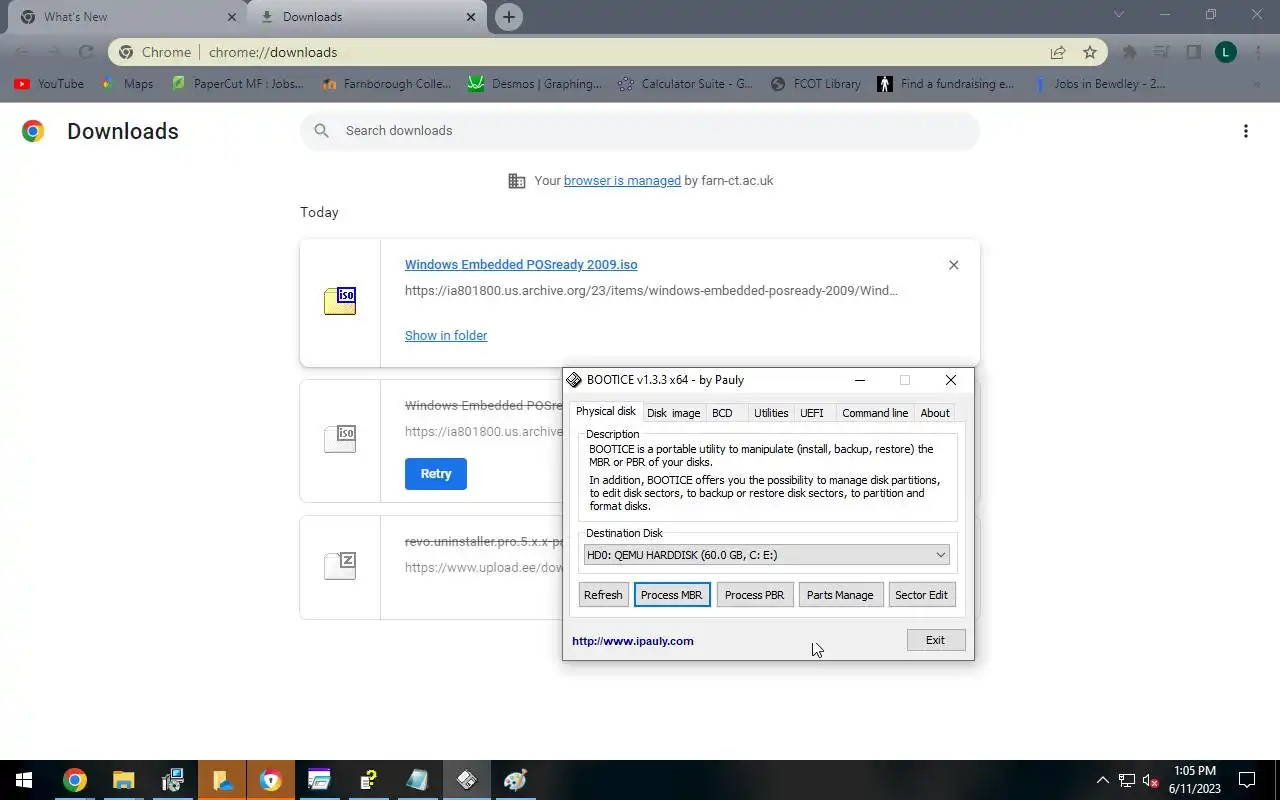
Task: Open the ipauly.com link
Action: tap(633, 641)
